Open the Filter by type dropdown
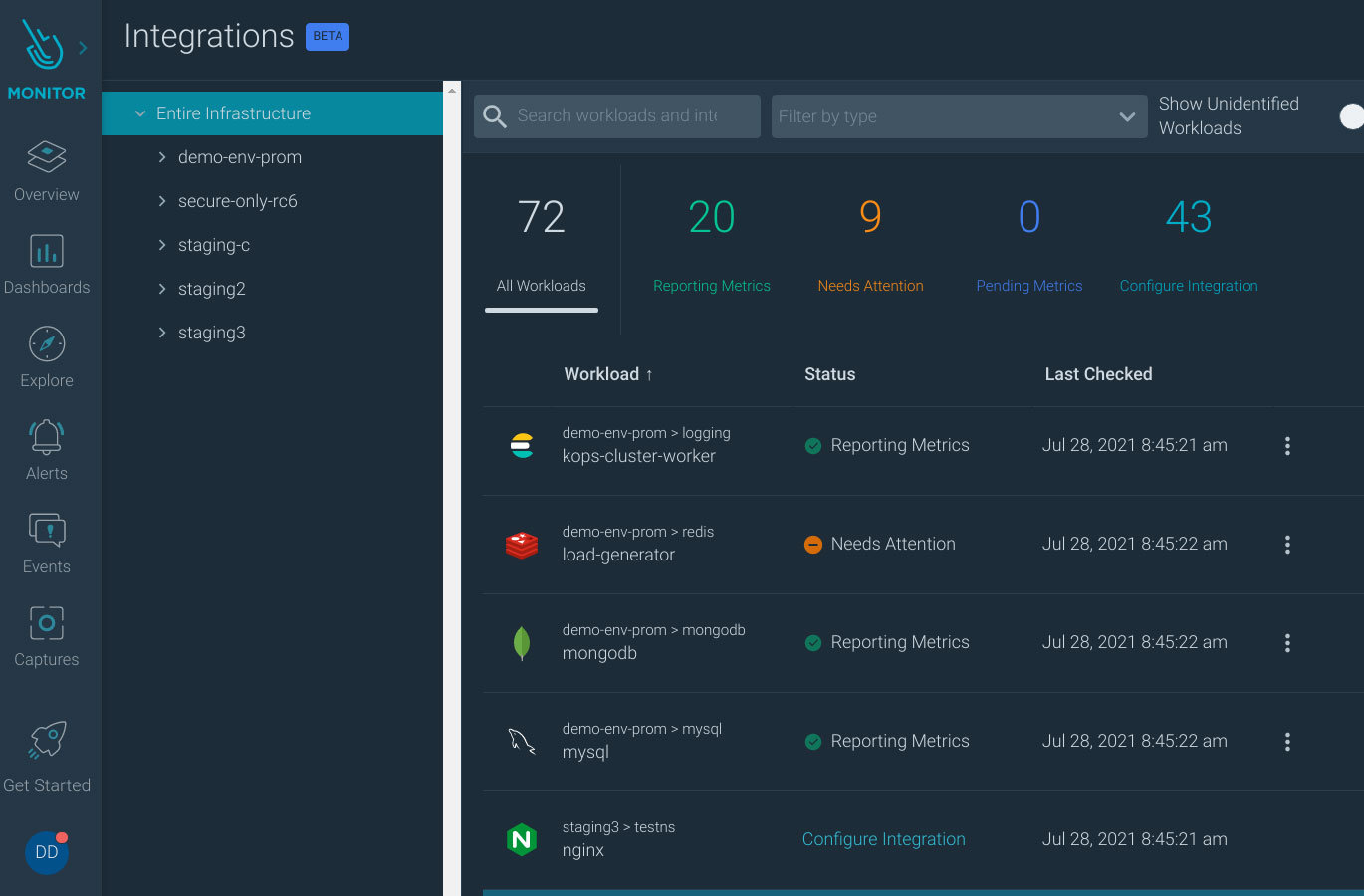Screen dimensions: 1364x896 point(959,116)
